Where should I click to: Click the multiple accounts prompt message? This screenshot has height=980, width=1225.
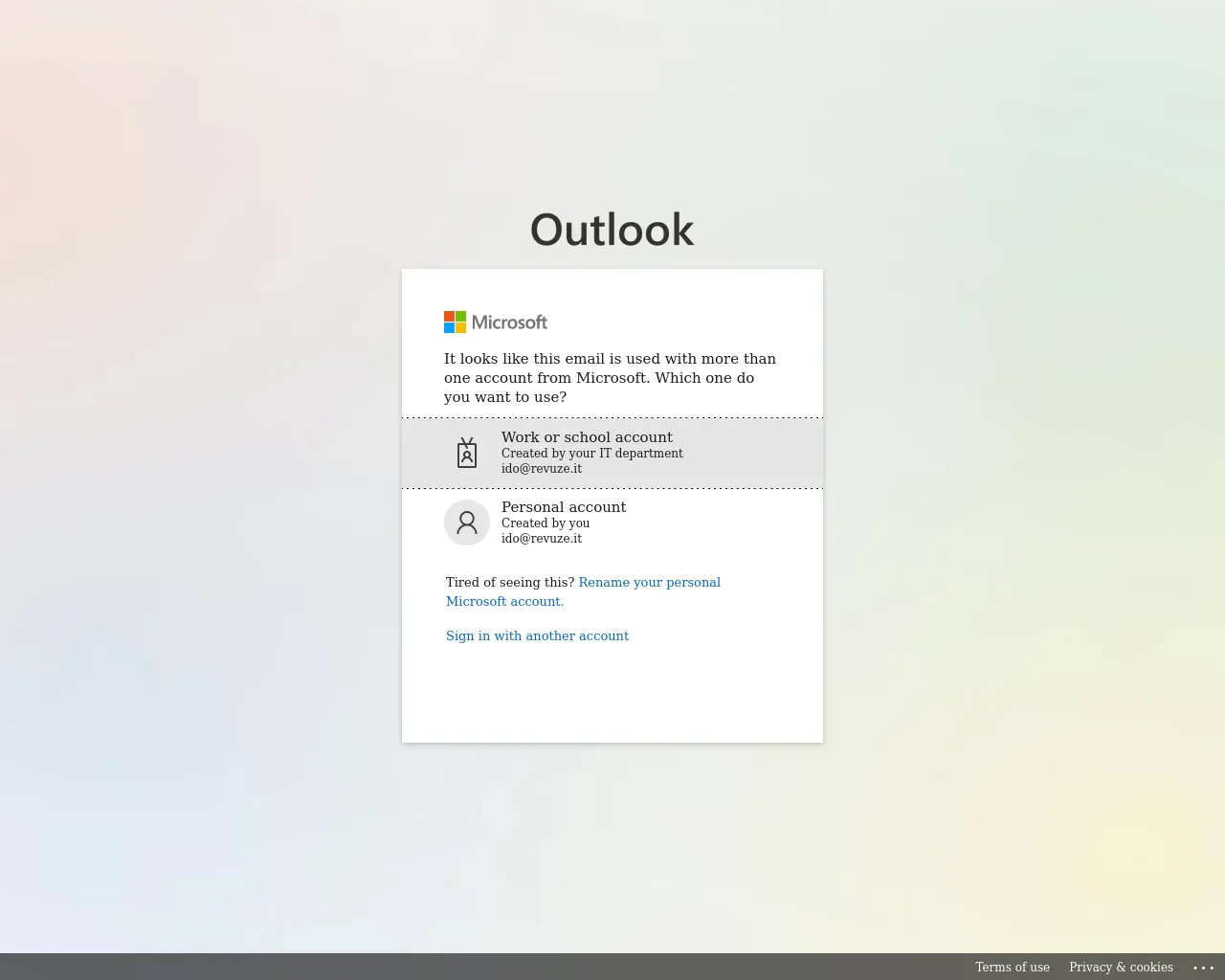pyautogui.click(x=610, y=378)
